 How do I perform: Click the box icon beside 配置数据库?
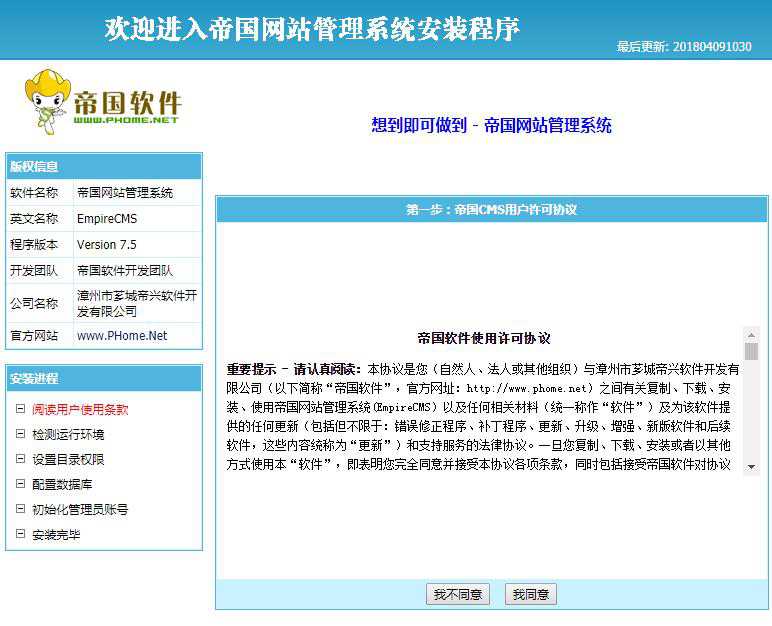pyautogui.click(x=20, y=484)
